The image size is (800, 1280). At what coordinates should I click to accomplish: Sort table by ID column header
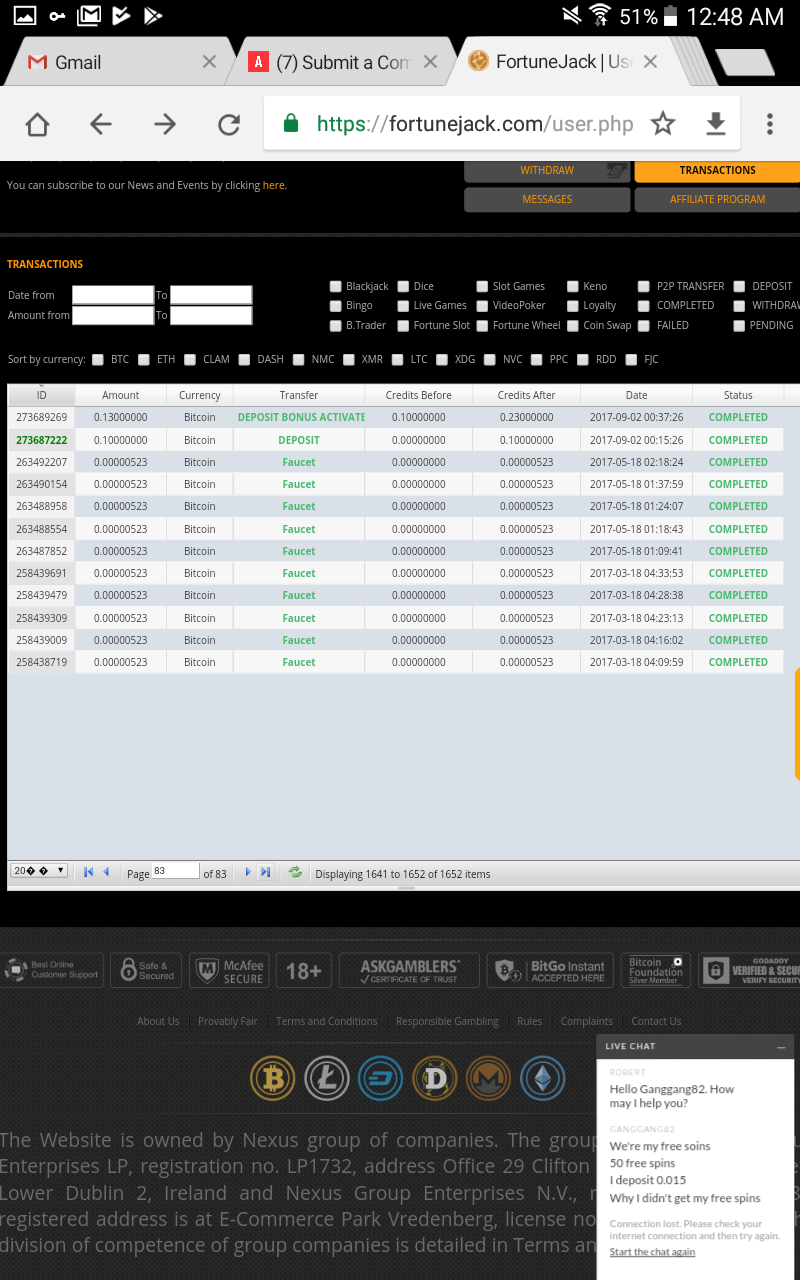(x=41, y=395)
